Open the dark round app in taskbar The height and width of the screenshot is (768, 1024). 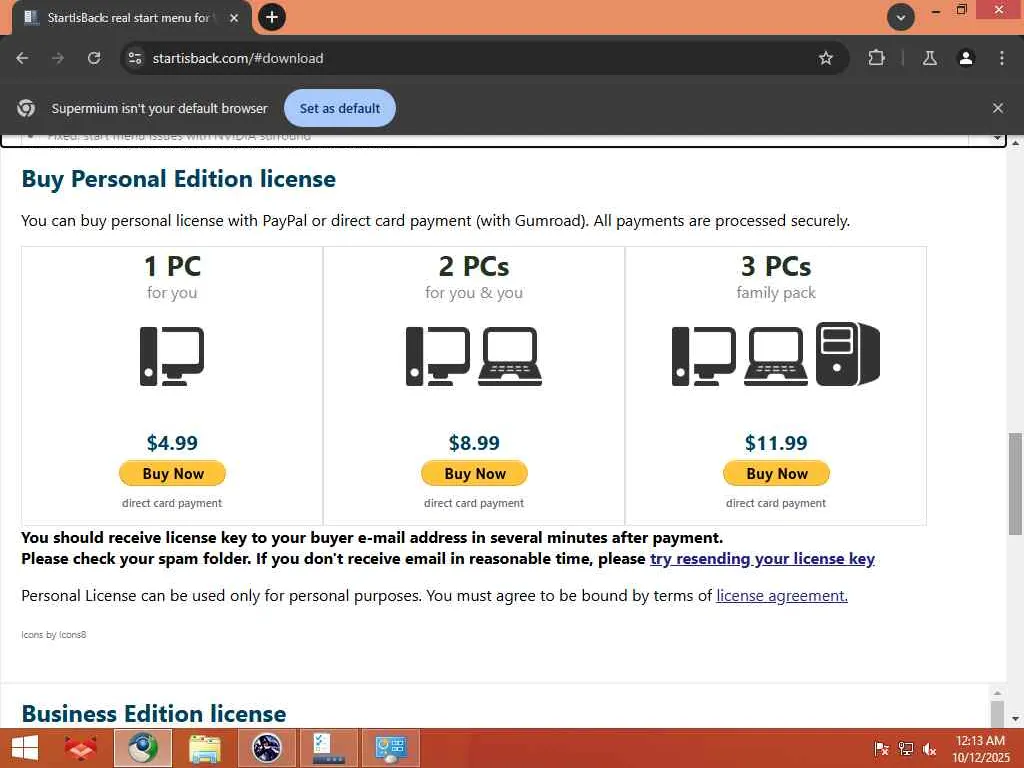pyautogui.click(x=266, y=748)
